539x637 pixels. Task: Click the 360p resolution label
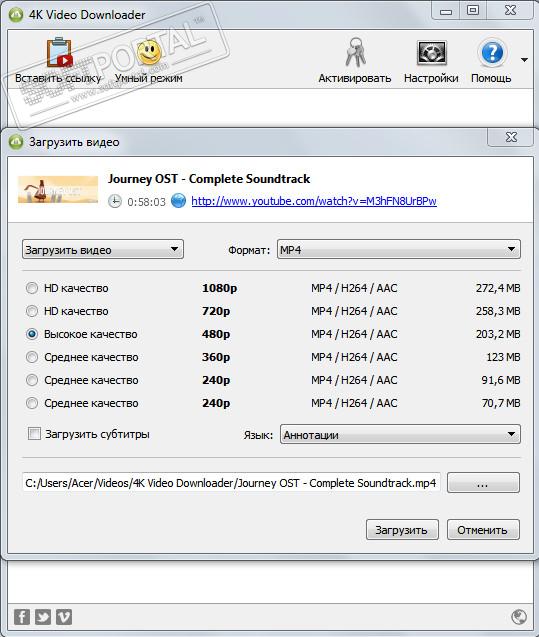(x=216, y=357)
